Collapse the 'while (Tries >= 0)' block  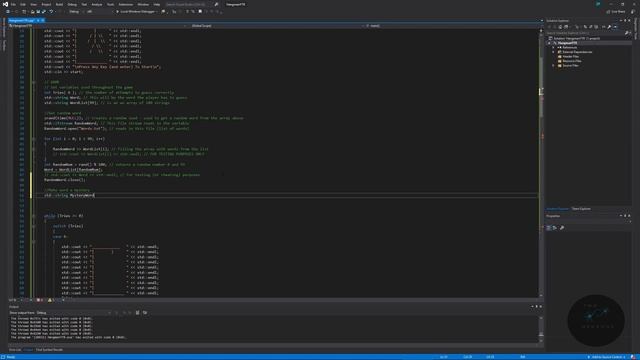[34, 216]
